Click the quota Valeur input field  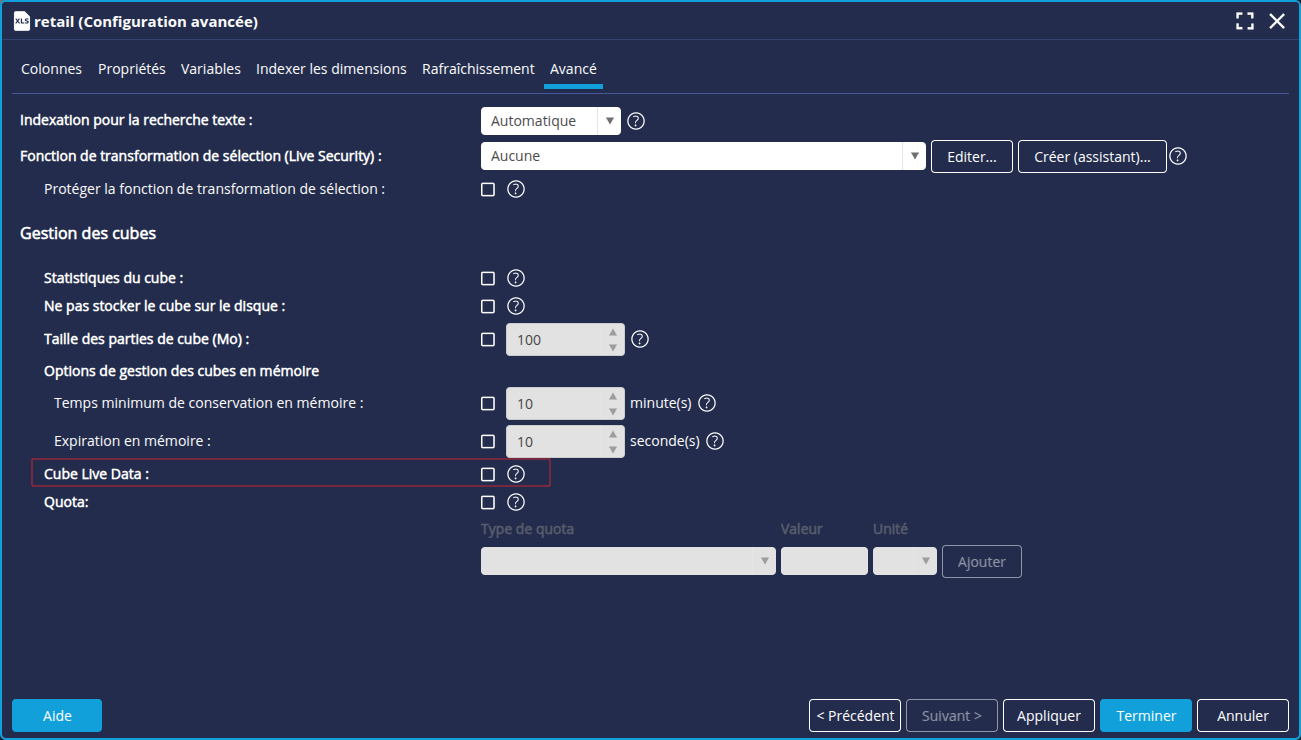[x=824, y=561]
